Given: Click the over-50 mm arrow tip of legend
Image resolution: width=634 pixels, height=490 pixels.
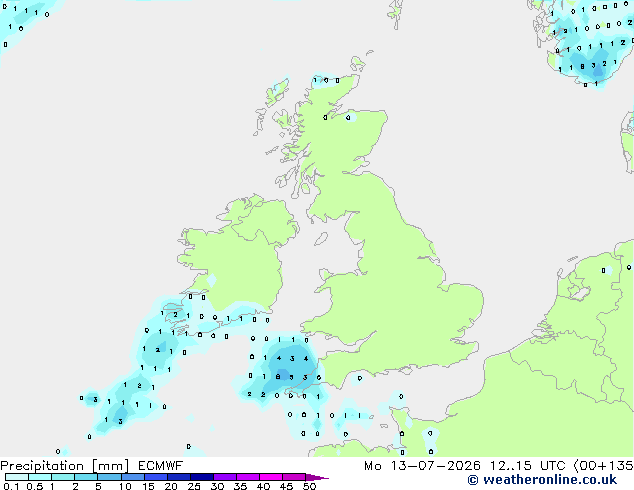Looking at the screenshot, I should pyautogui.click(x=317, y=478).
